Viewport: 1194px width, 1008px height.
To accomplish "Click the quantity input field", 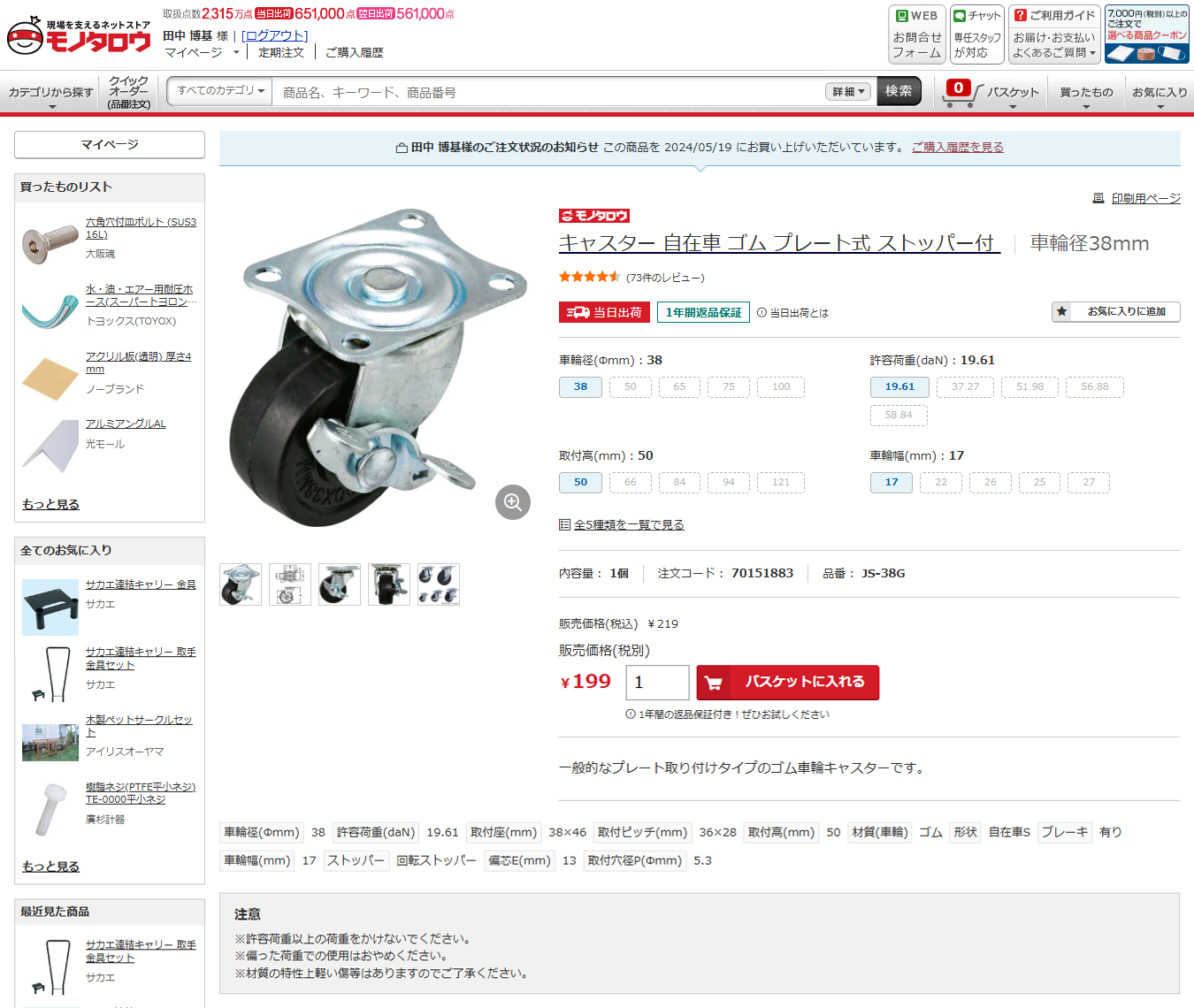I will [x=657, y=683].
